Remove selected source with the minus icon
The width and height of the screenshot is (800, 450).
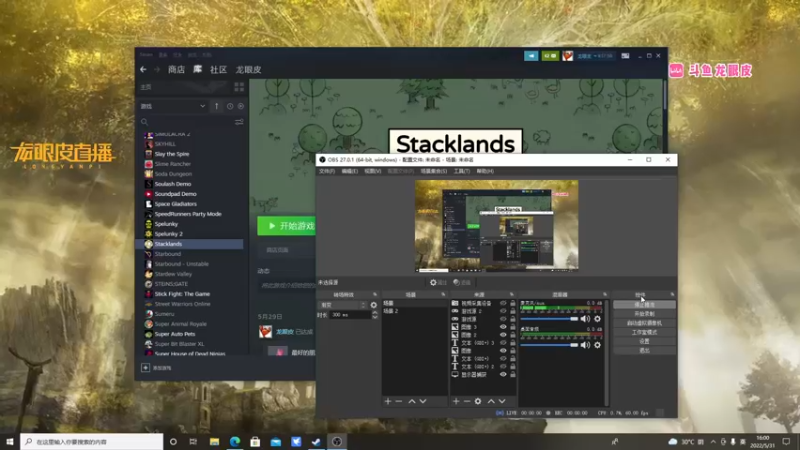click(467, 402)
